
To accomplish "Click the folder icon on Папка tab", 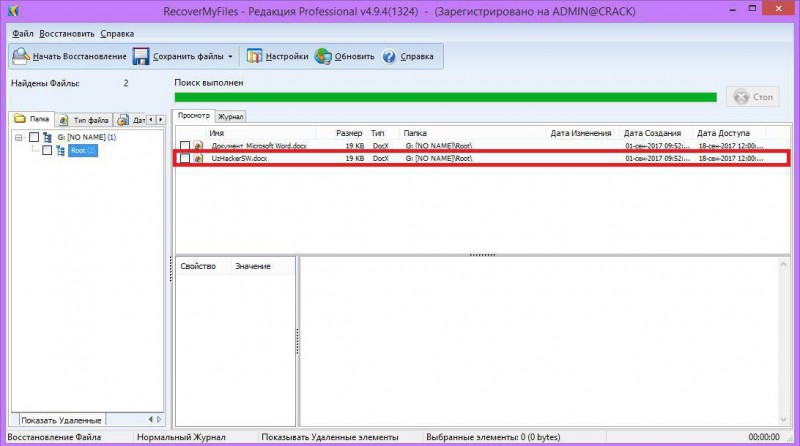I will pyautogui.click(x=20, y=119).
